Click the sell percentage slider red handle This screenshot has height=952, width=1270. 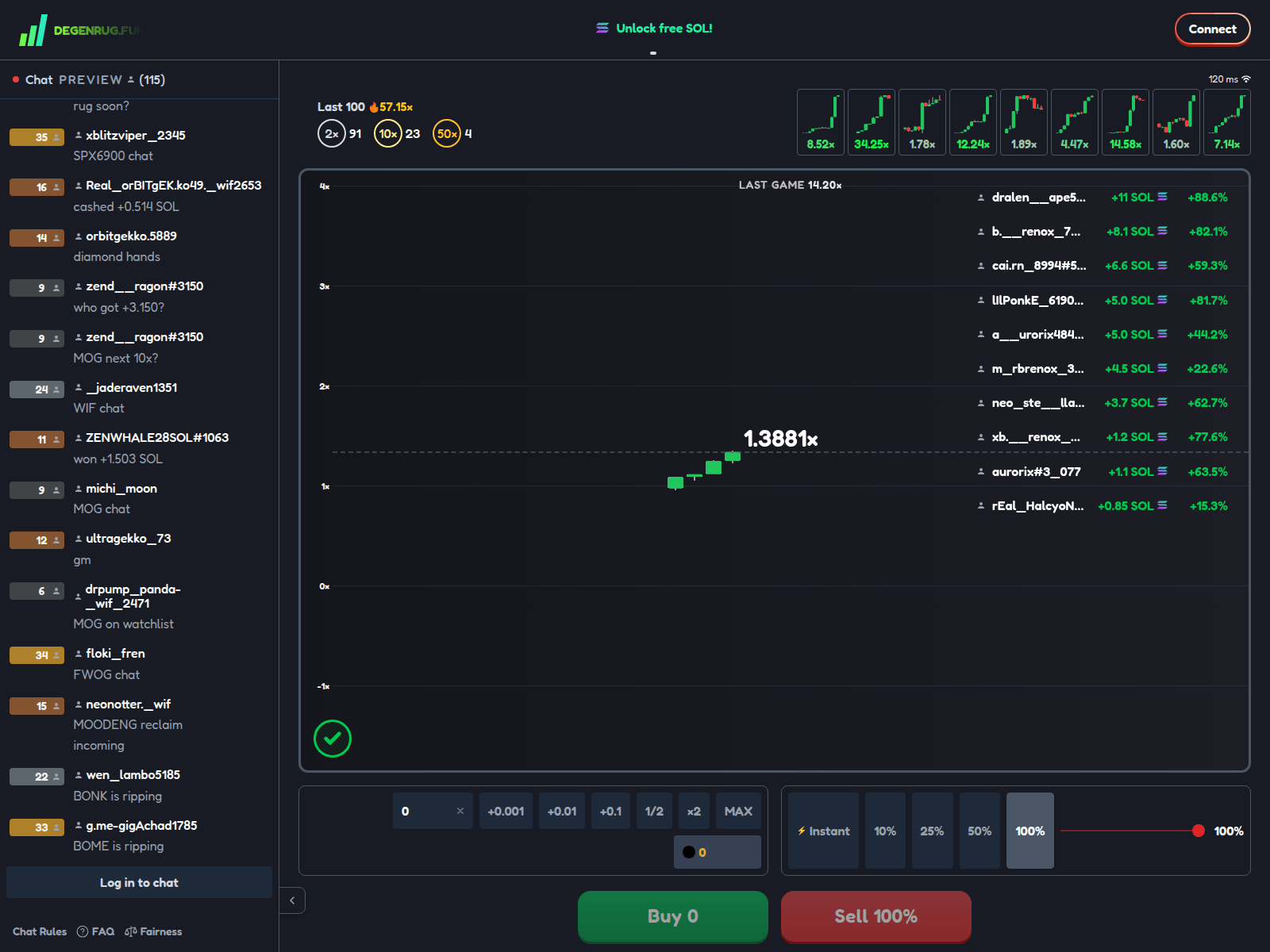click(1199, 831)
